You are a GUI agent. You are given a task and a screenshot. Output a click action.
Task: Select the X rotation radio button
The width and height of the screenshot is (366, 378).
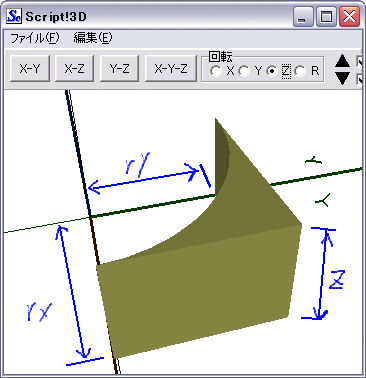pos(216,71)
